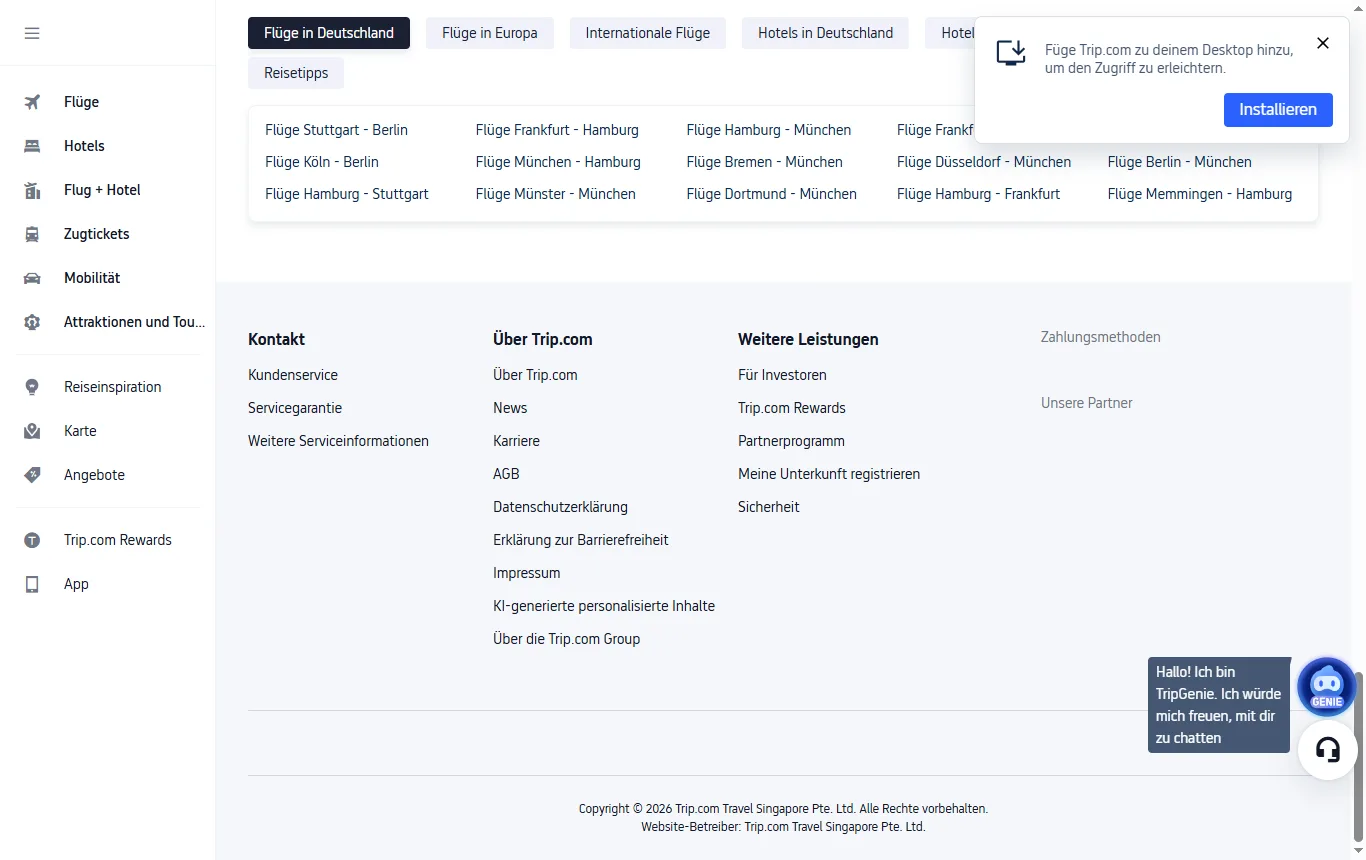
Task: Switch to the Flüge in Europa tab
Action: (x=490, y=33)
